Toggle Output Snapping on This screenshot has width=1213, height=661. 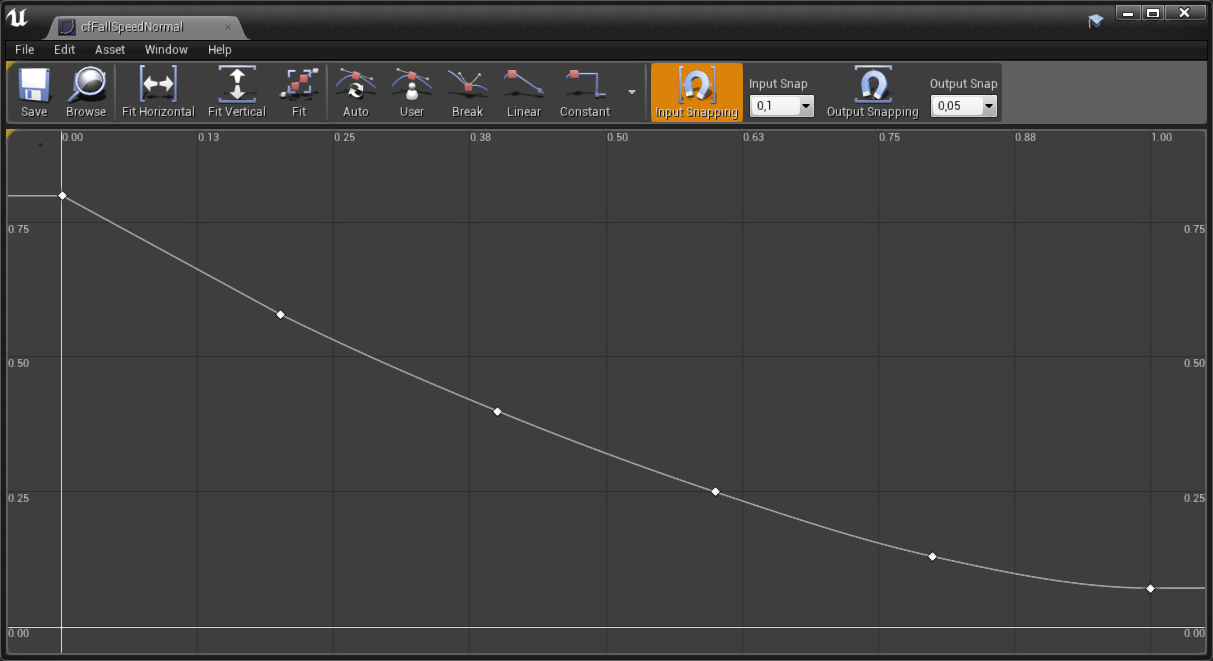872,93
